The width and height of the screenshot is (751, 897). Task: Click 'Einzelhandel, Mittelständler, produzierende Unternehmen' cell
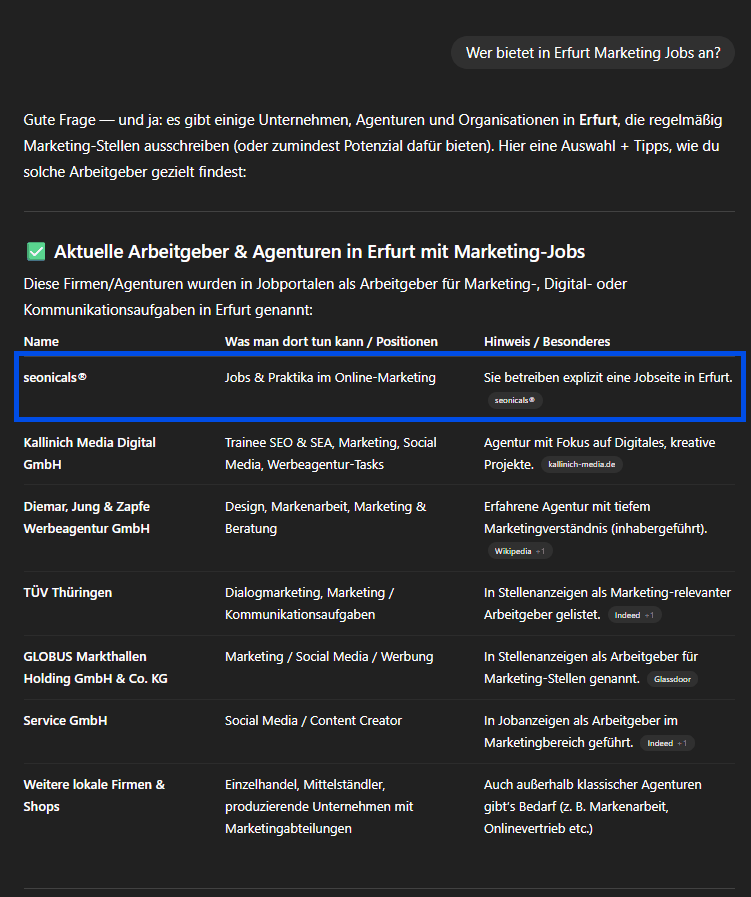pos(319,807)
